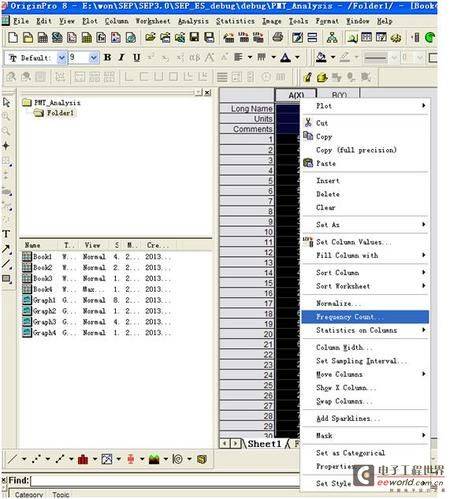Click the red Column plot button

[x=83, y=459]
